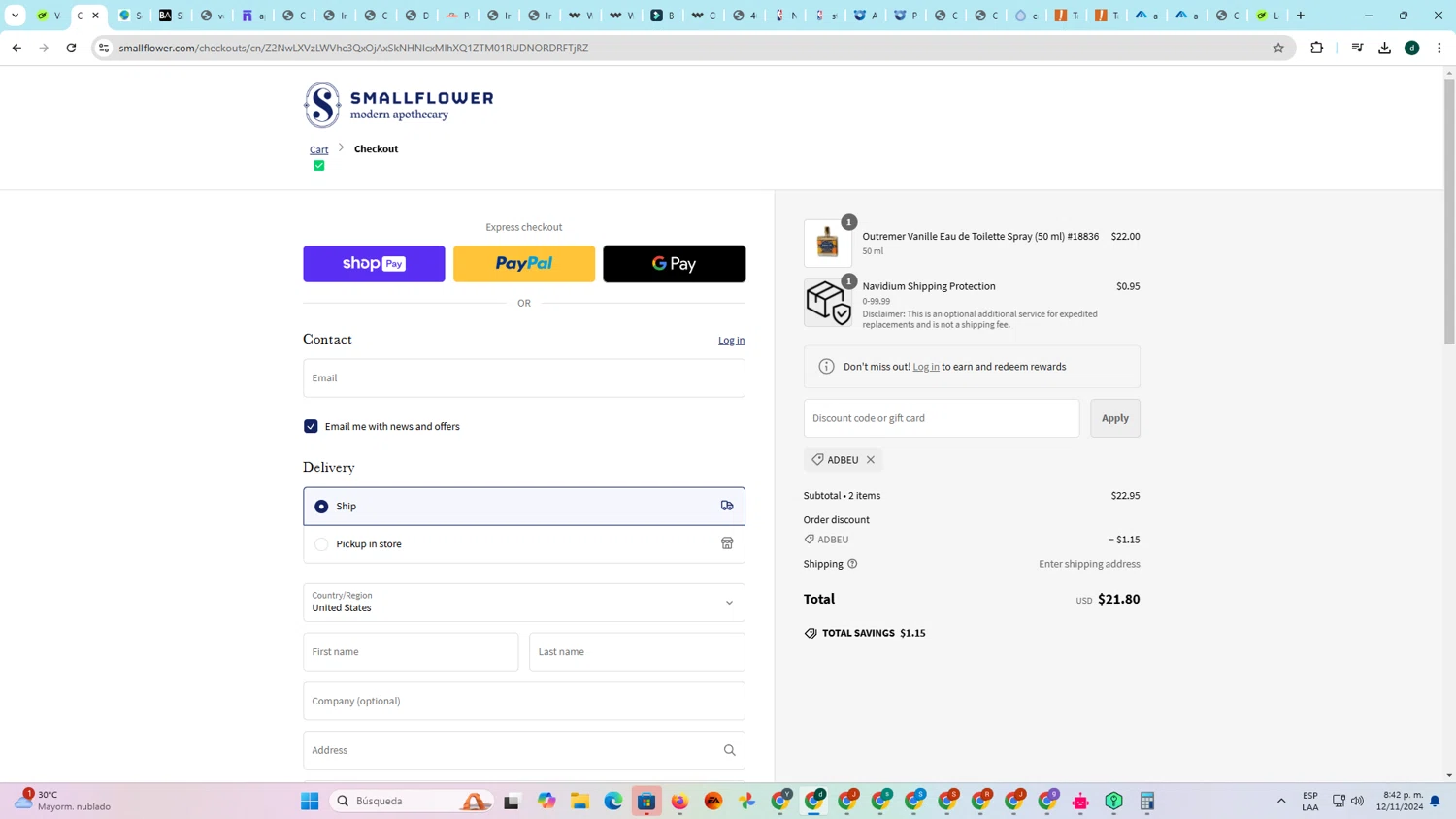Open the Chrome profile avatar
This screenshot has width=1456, height=819.
tap(1412, 48)
